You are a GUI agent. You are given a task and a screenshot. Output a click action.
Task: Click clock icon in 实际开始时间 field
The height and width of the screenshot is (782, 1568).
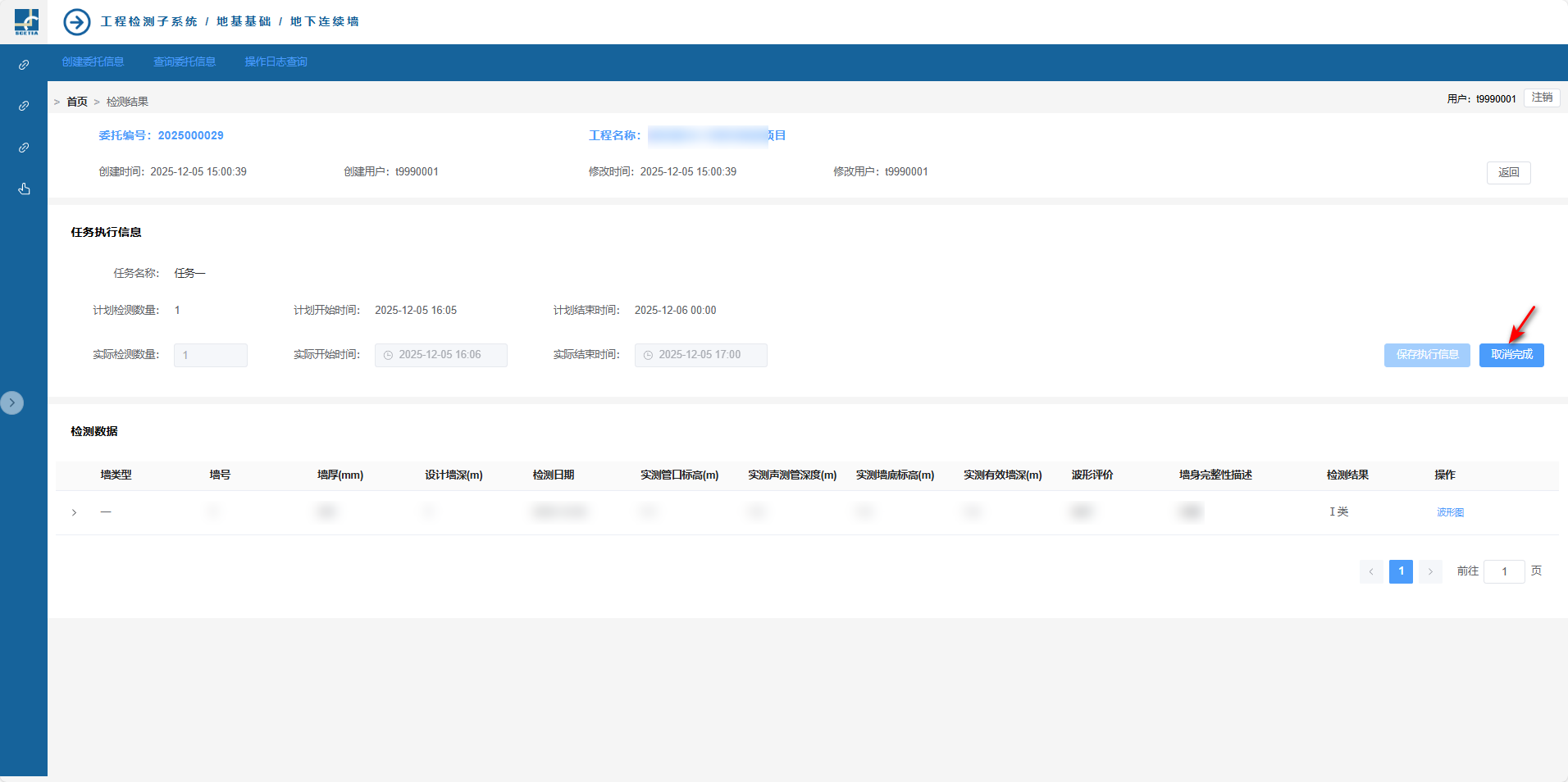point(388,355)
